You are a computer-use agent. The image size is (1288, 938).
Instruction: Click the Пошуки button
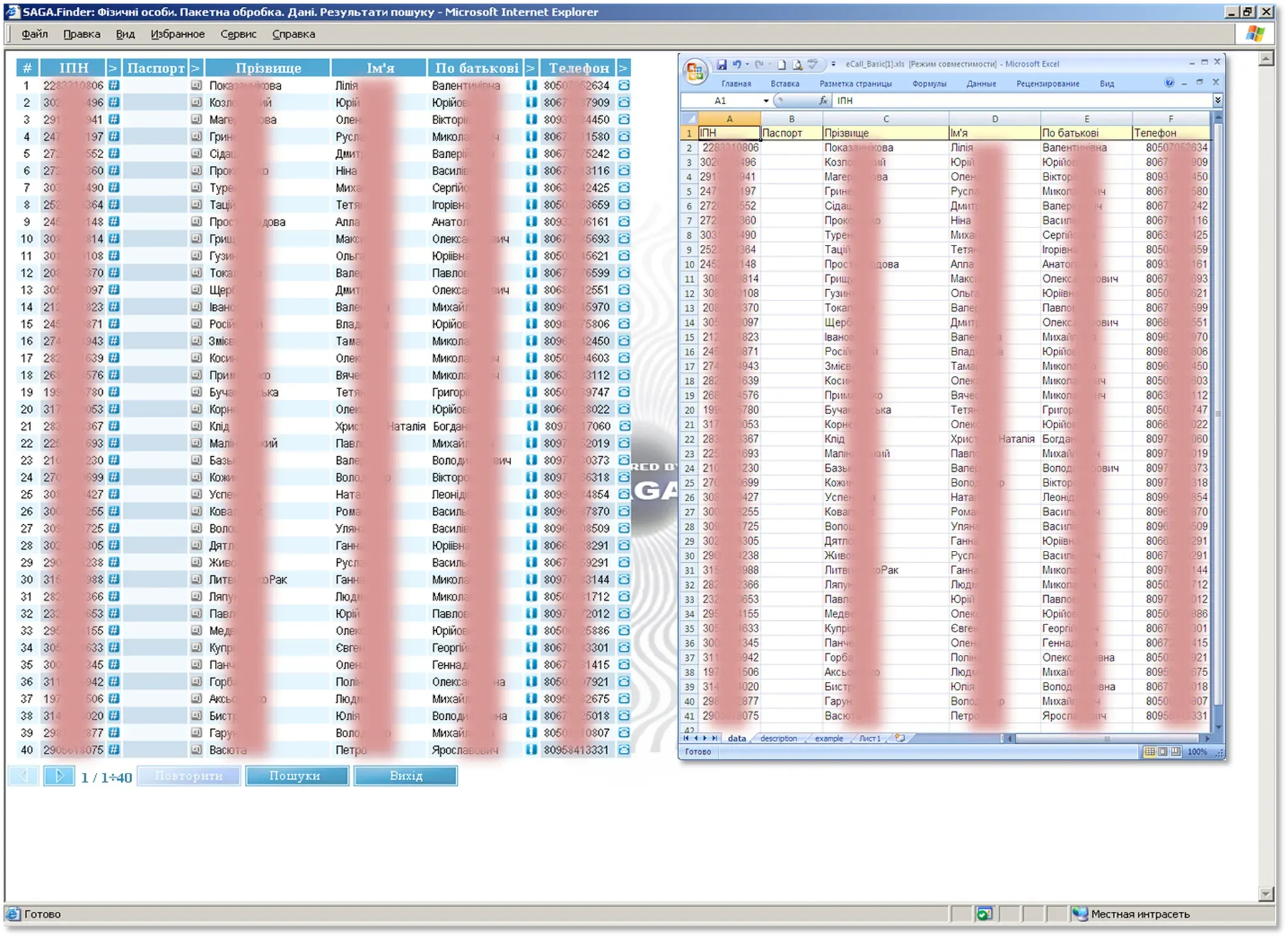(297, 776)
